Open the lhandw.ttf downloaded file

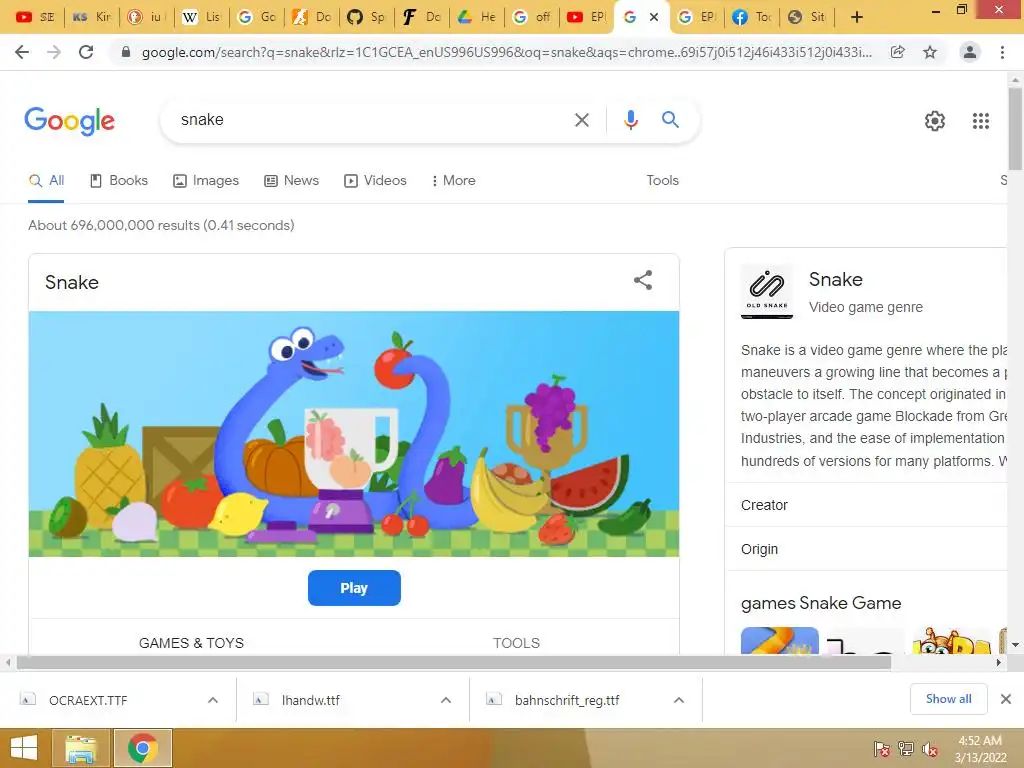tap(310, 700)
